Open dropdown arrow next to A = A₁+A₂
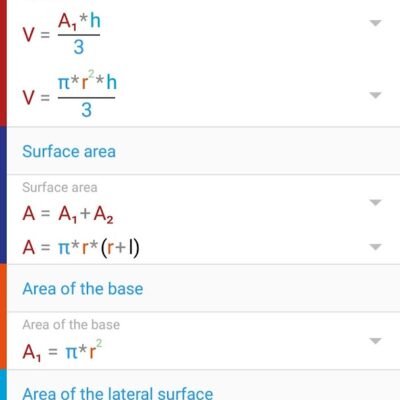This screenshot has height=400, width=400. coord(375,202)
